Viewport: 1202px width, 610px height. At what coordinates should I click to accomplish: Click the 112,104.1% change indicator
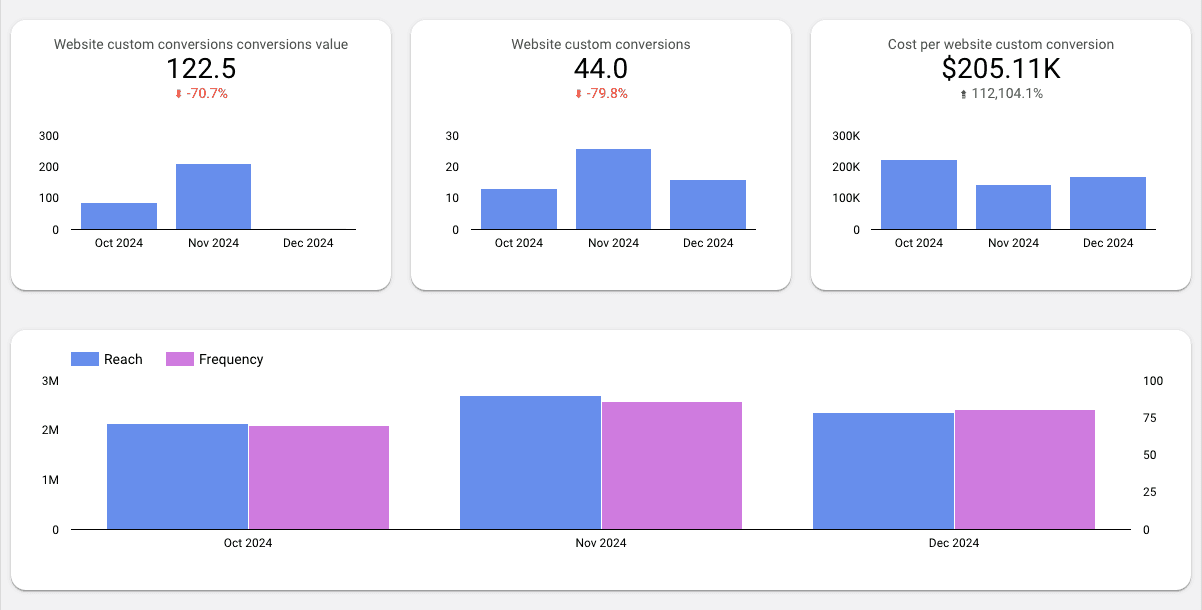point(1007,94)
